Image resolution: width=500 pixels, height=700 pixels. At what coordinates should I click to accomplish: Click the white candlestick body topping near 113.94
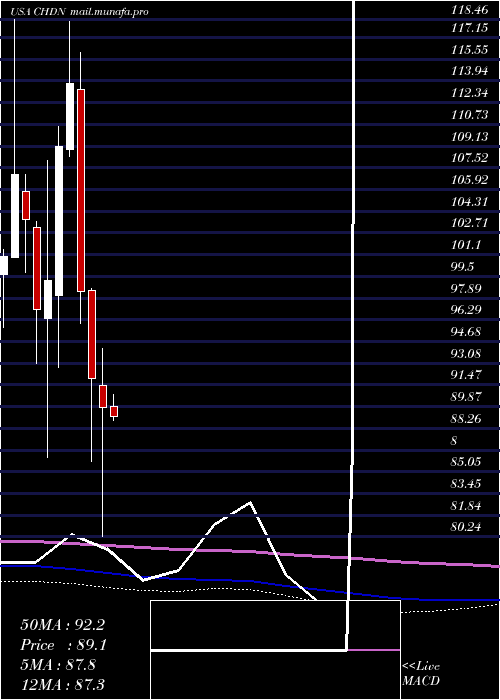70,116
